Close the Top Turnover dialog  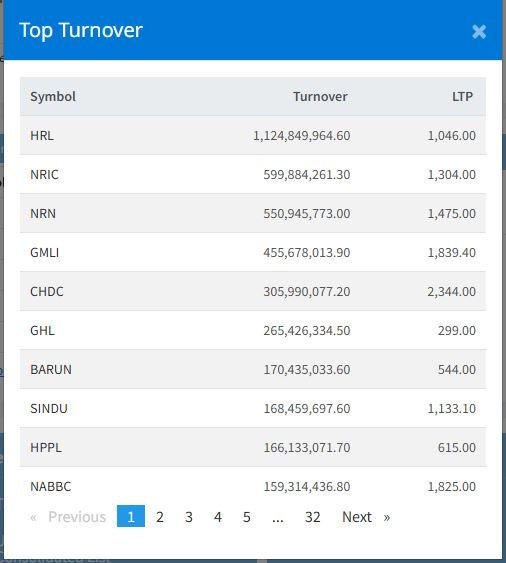[479, 32]
